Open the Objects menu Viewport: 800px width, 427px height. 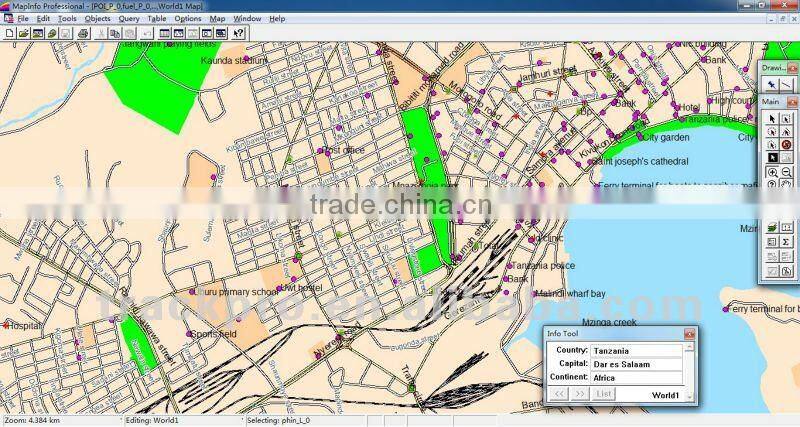point(97,18)
